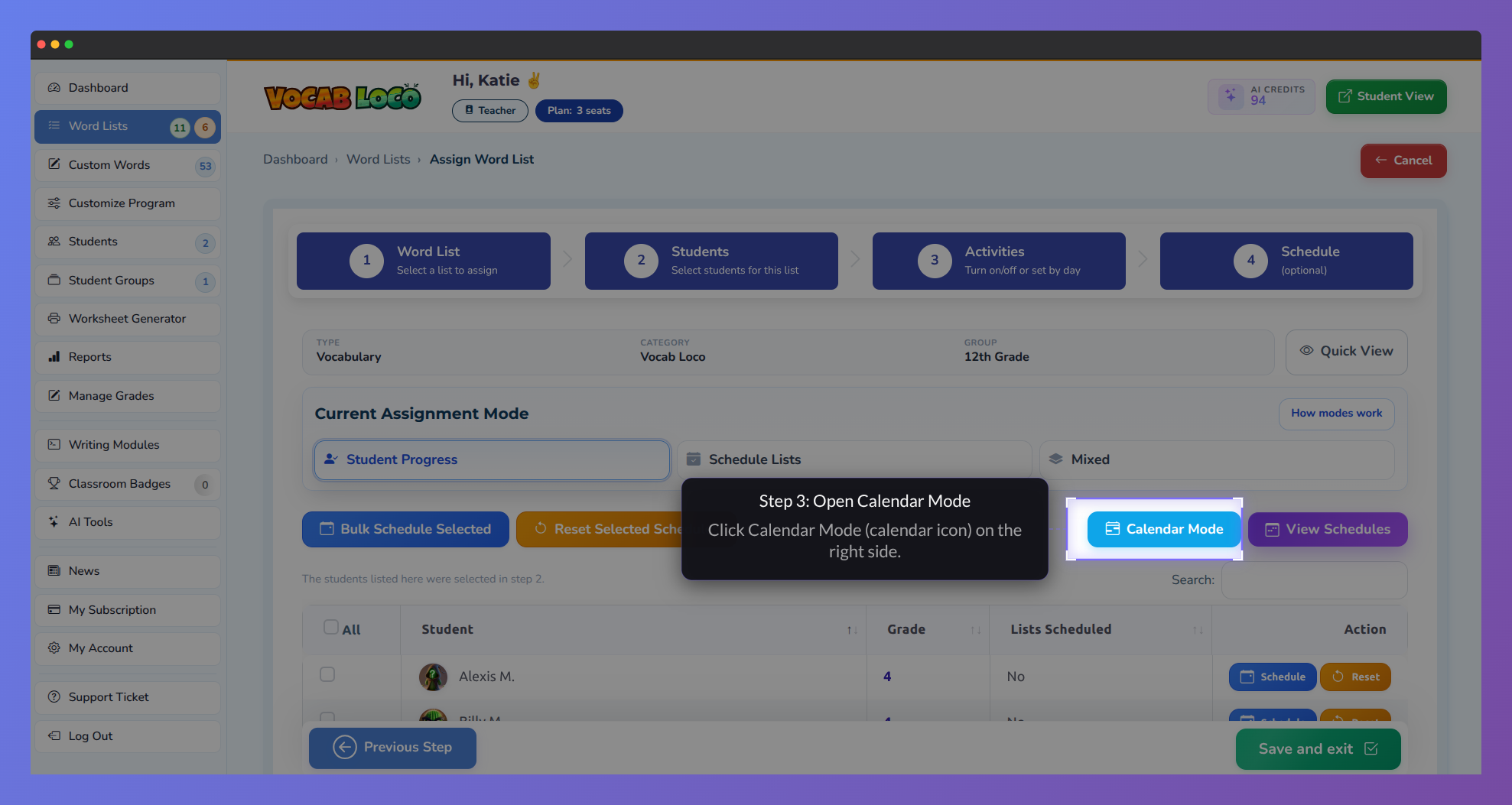The height and width of the screenshot is (805, 1512).
Task: Click Alexis M. grade value 4
Action: click(x=887, y=677)
